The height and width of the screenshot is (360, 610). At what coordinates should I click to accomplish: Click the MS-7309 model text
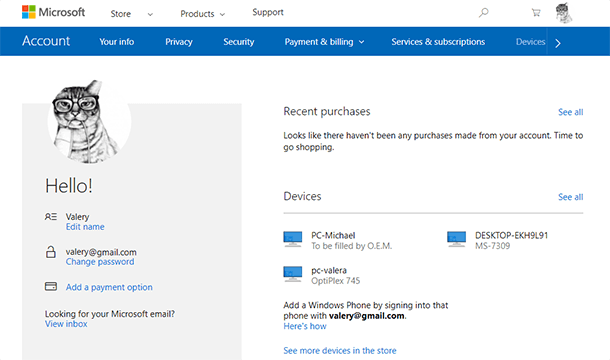(492, 246)
